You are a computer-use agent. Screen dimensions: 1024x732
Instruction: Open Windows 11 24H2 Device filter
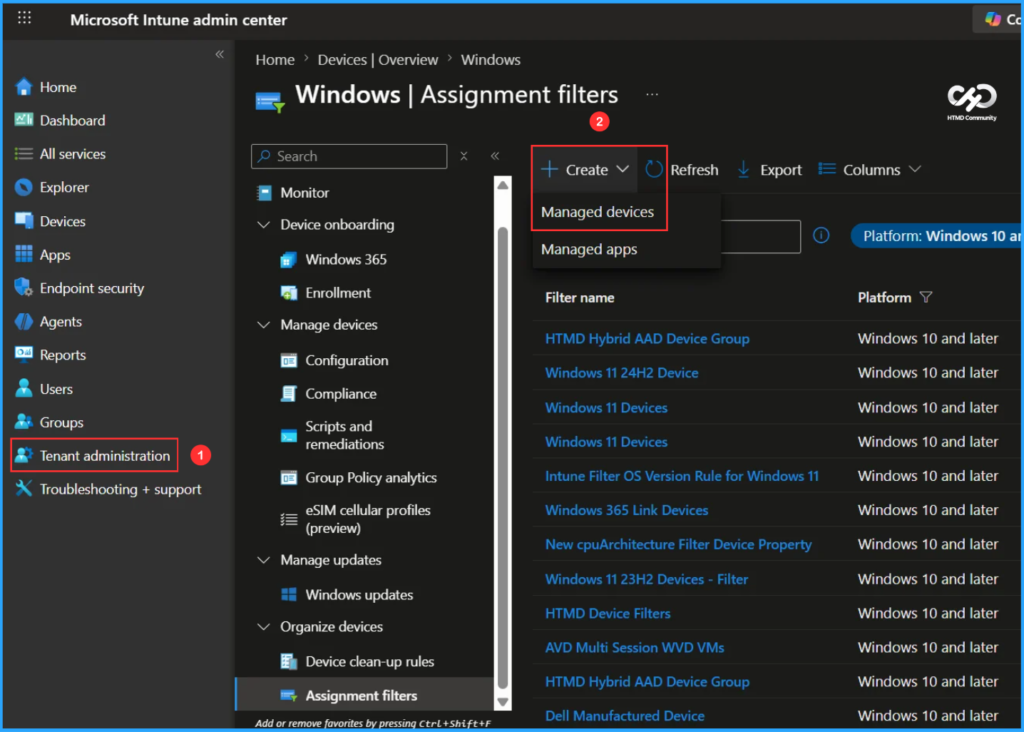622,373
